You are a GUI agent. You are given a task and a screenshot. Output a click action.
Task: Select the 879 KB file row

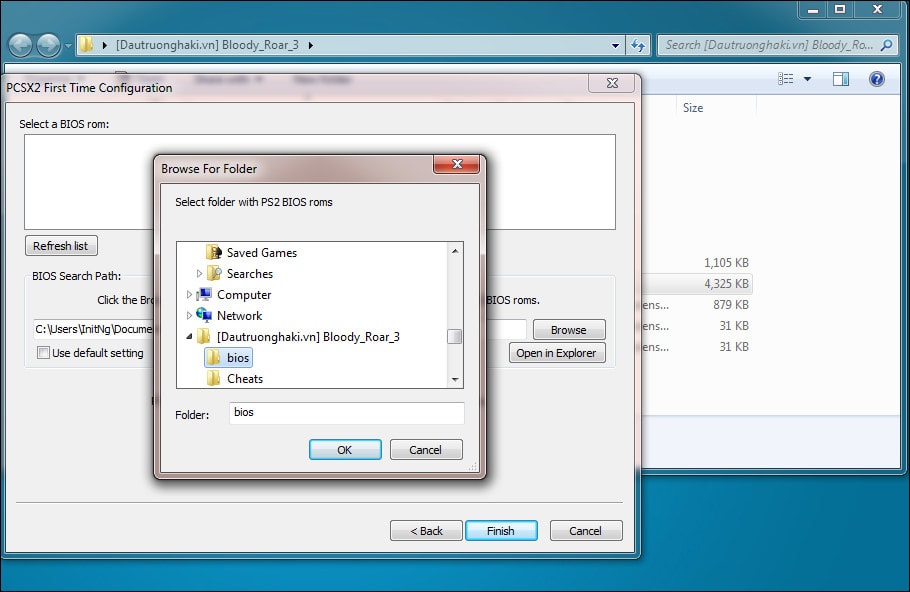pyautogui.click(x=696, y=305)
